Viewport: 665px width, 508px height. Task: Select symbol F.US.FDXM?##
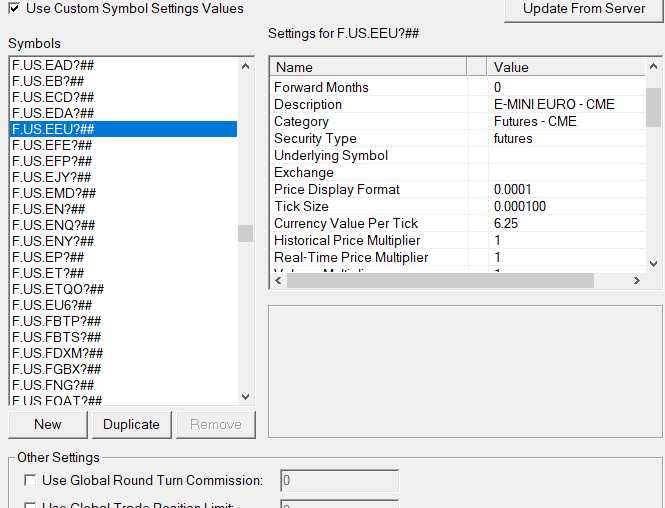pyautogui.click(x=57, y=353)
